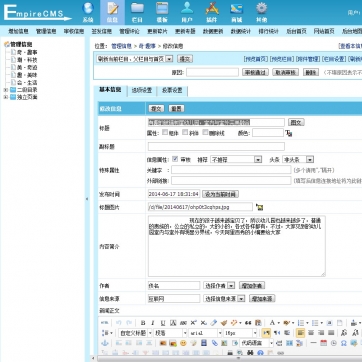Screen dimensions: 362x362
Task: Click the 管理信息 breadcrumb link
Action: point(121,46)
